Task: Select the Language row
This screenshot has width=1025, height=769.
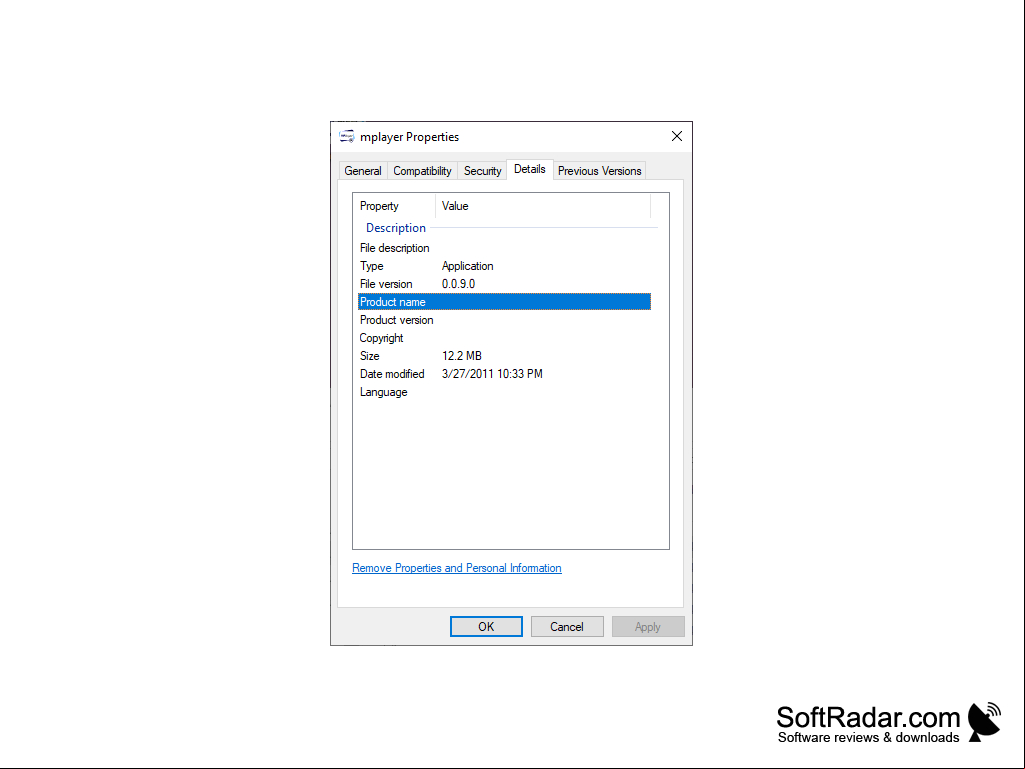Action: point(504,392)
